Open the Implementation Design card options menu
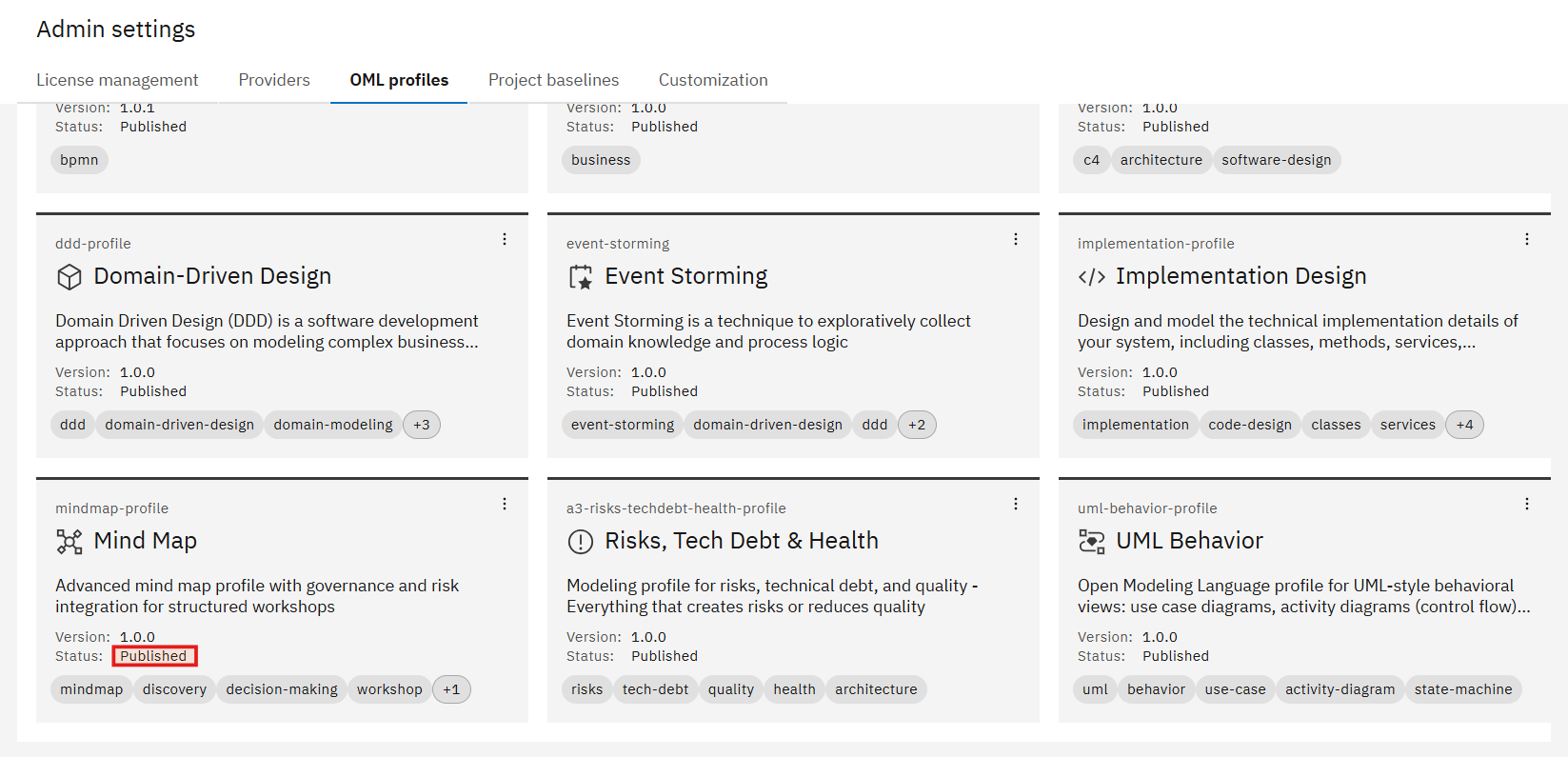Image resolution: width=1568 pixels, height=757 pixels. (1527, 239)
